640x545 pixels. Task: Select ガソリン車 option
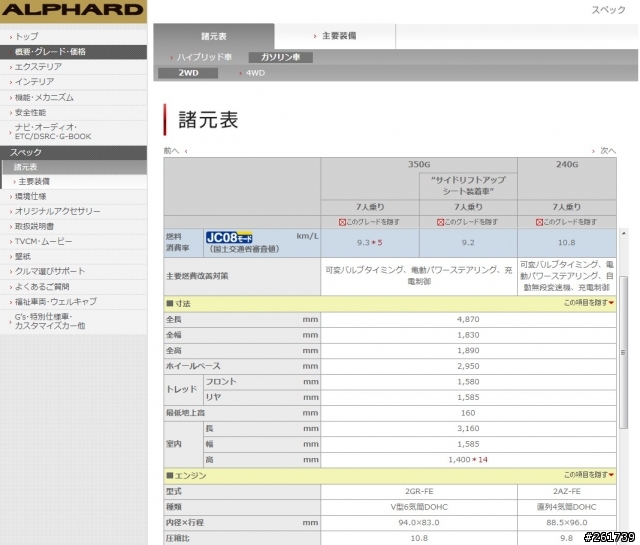(281, 57)
